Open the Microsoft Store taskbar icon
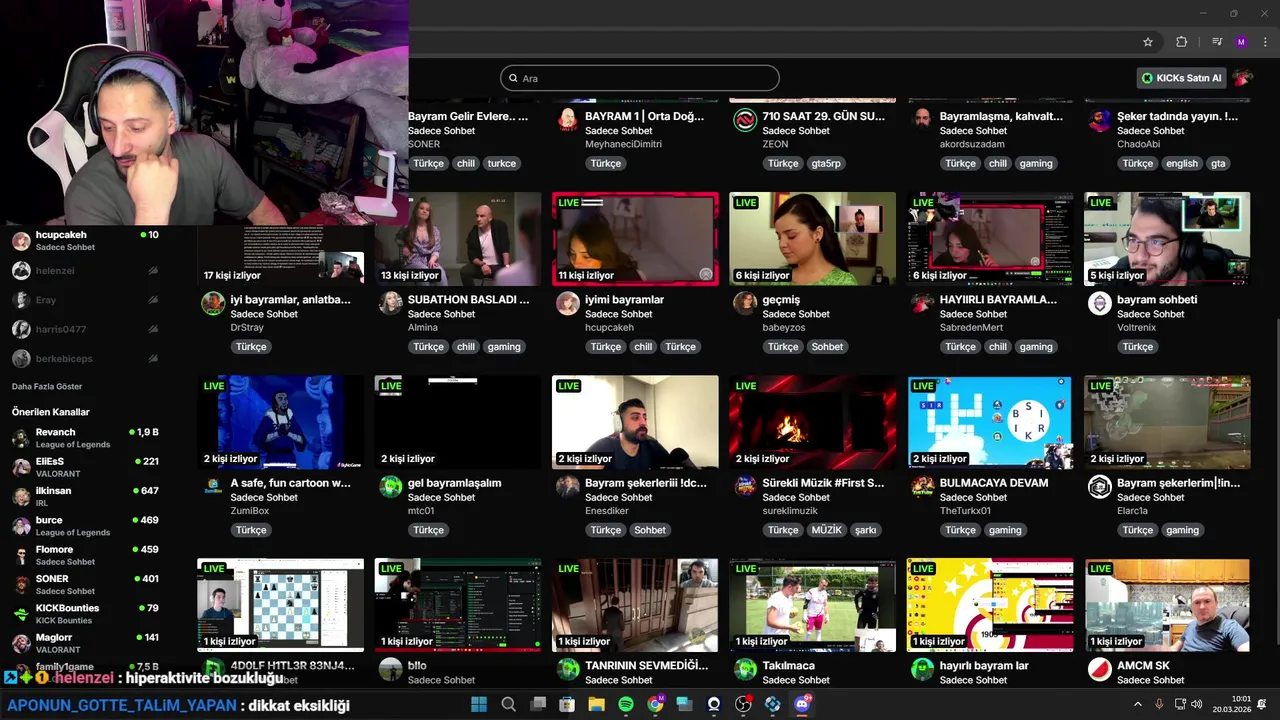Viewport: 1280px width, 720px height. click(567, 704)
